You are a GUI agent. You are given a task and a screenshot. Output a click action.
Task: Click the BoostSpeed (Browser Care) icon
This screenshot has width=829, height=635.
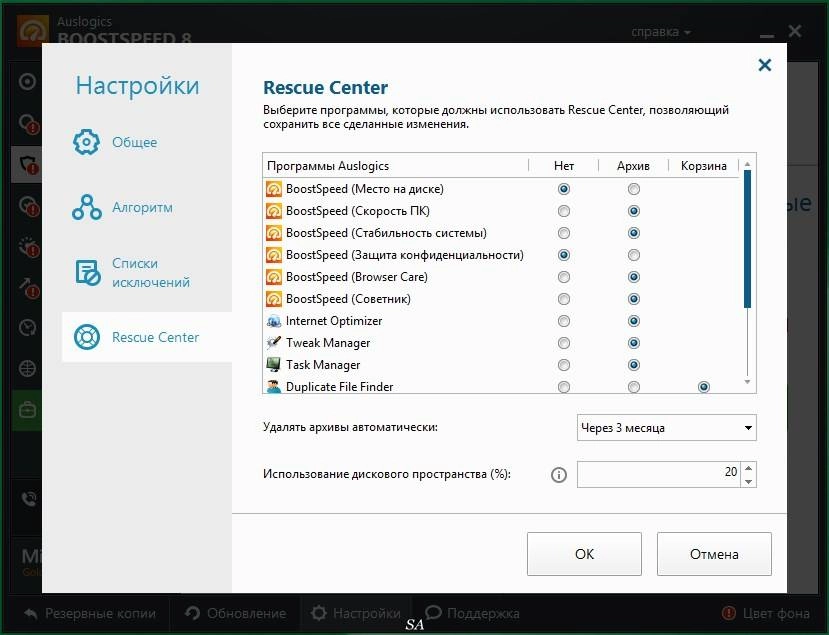click(274, 277)
